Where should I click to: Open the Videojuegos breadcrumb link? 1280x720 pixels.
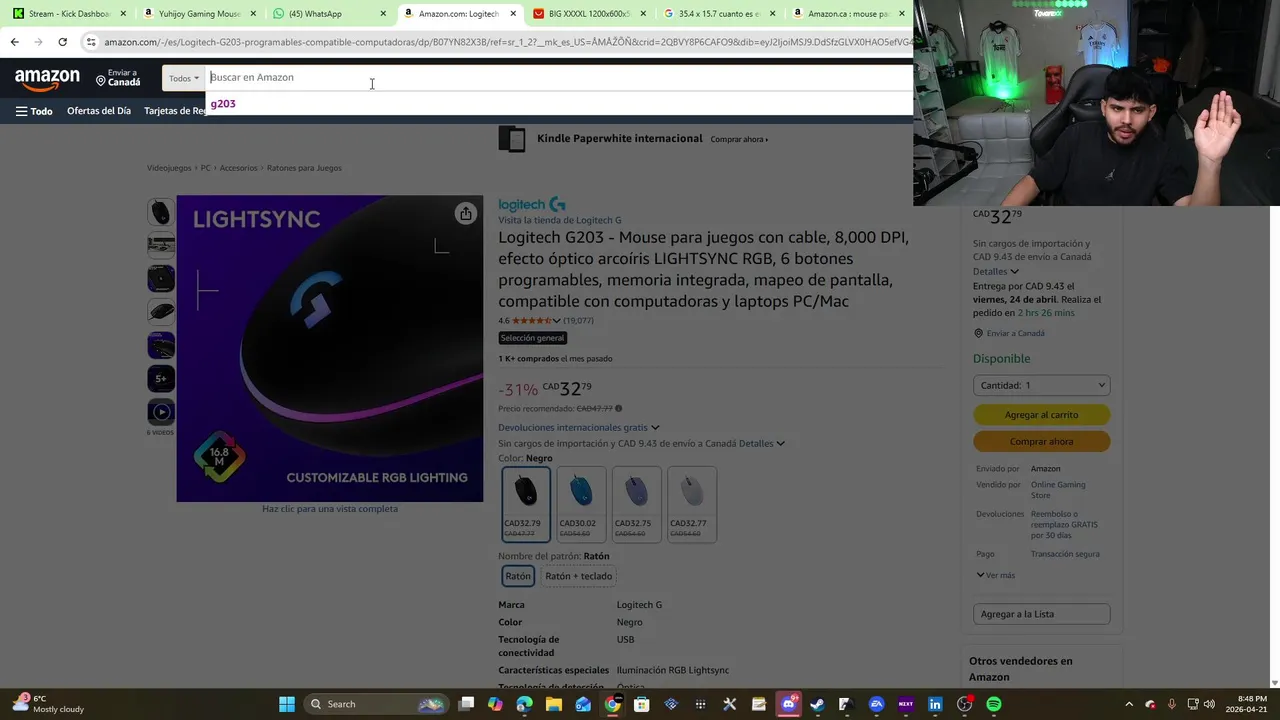[169, 168]
